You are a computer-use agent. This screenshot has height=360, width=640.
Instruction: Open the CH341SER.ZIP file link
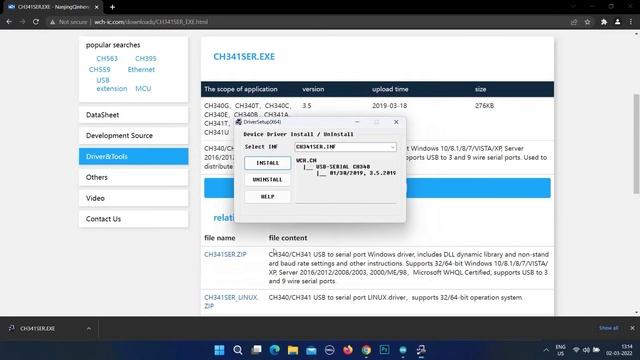(x=225, y=254)
